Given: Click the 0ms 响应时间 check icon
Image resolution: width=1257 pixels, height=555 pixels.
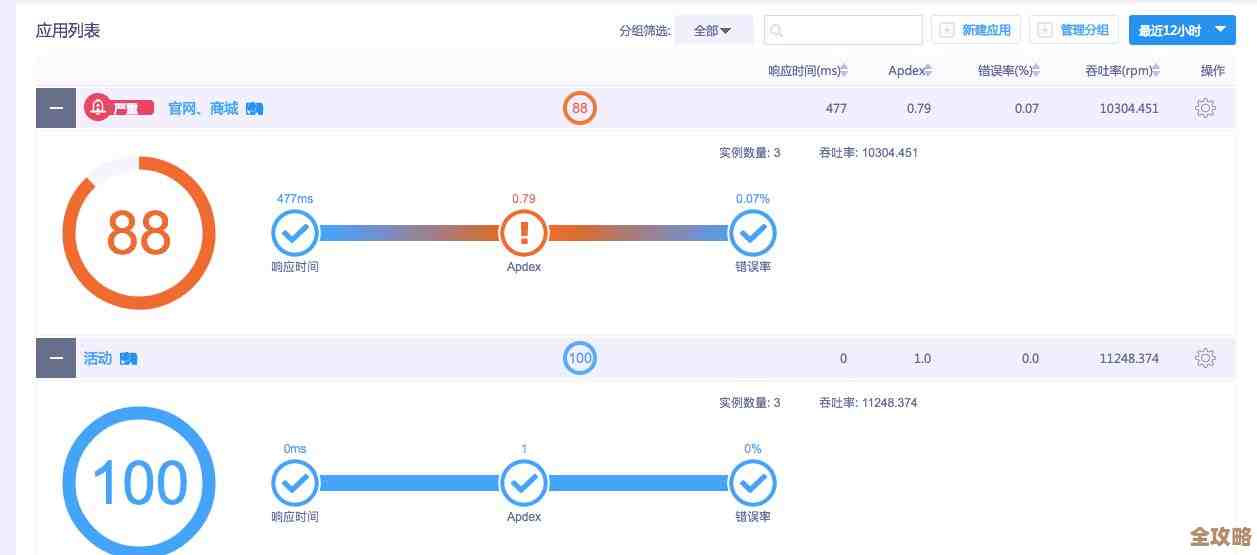Looking at the screenshot, I should pos(295,484).
